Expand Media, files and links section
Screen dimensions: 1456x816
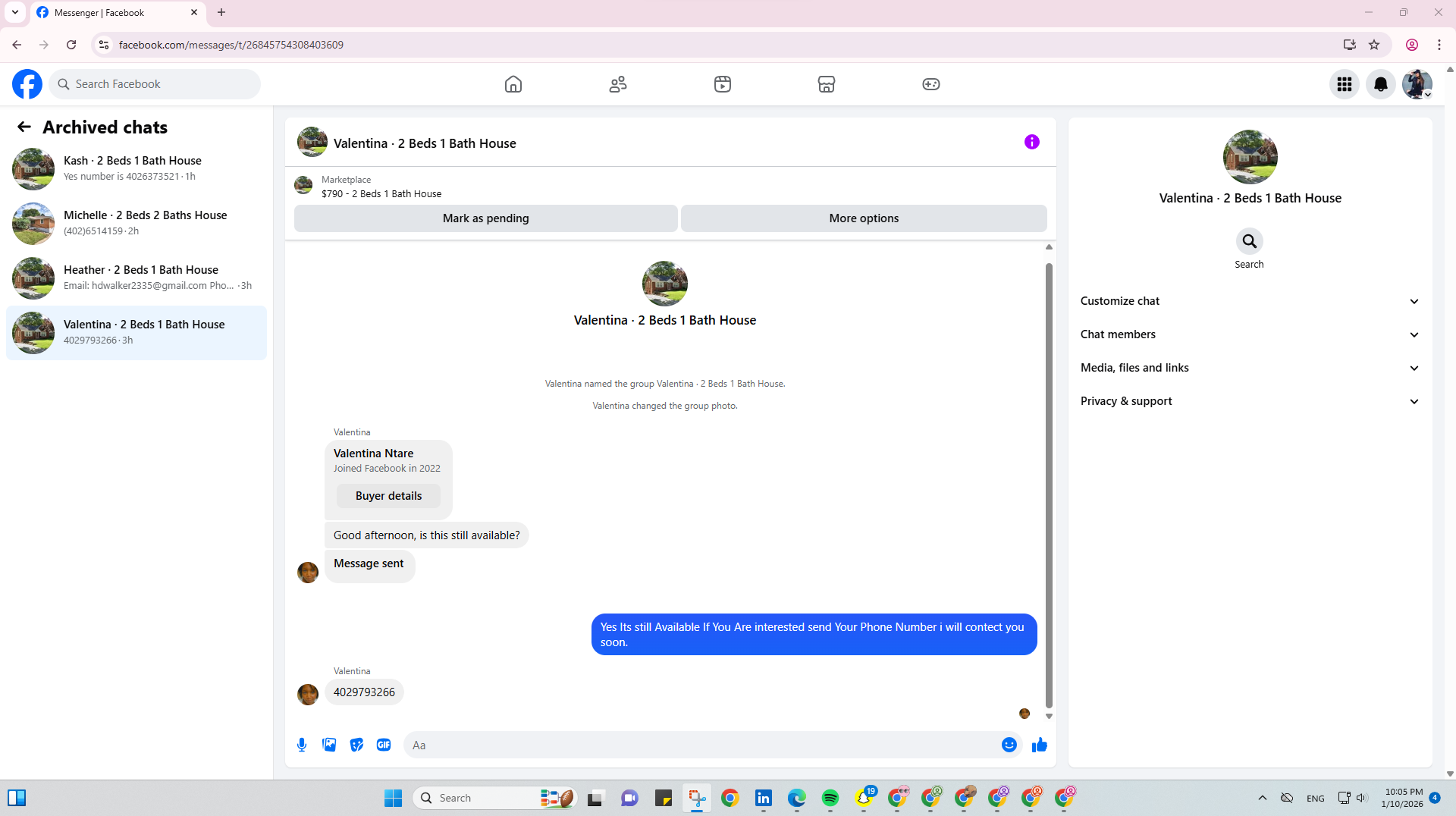(x=1250, y=368)
